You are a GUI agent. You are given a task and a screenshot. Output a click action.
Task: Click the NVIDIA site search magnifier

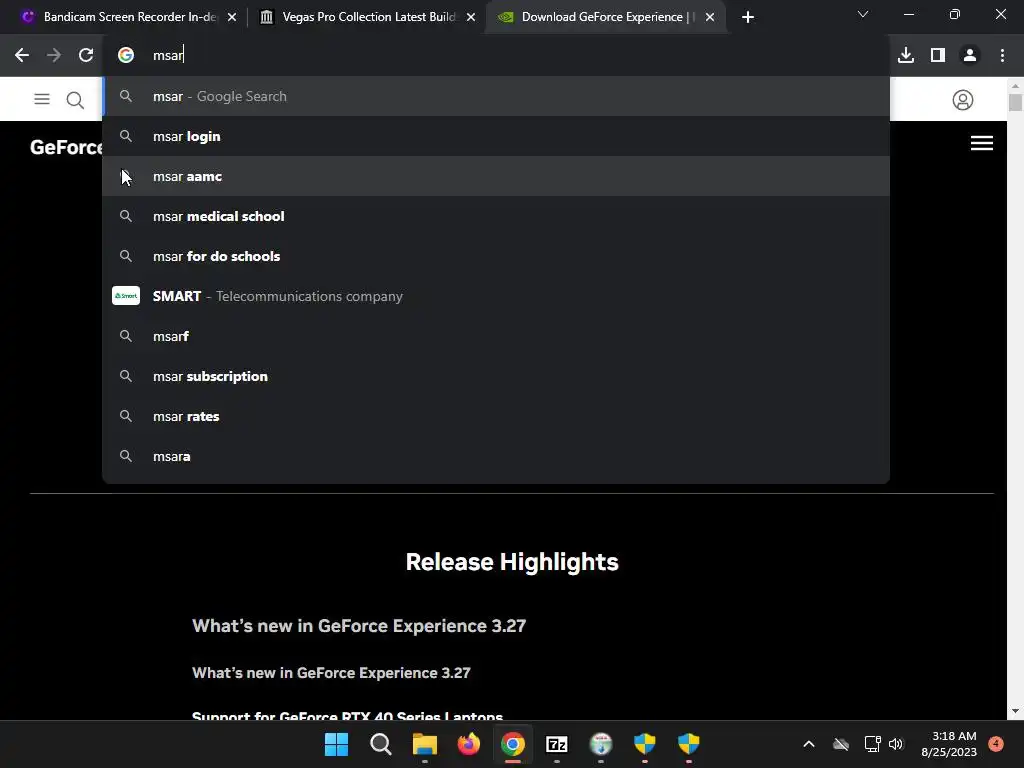pos(75,100)
